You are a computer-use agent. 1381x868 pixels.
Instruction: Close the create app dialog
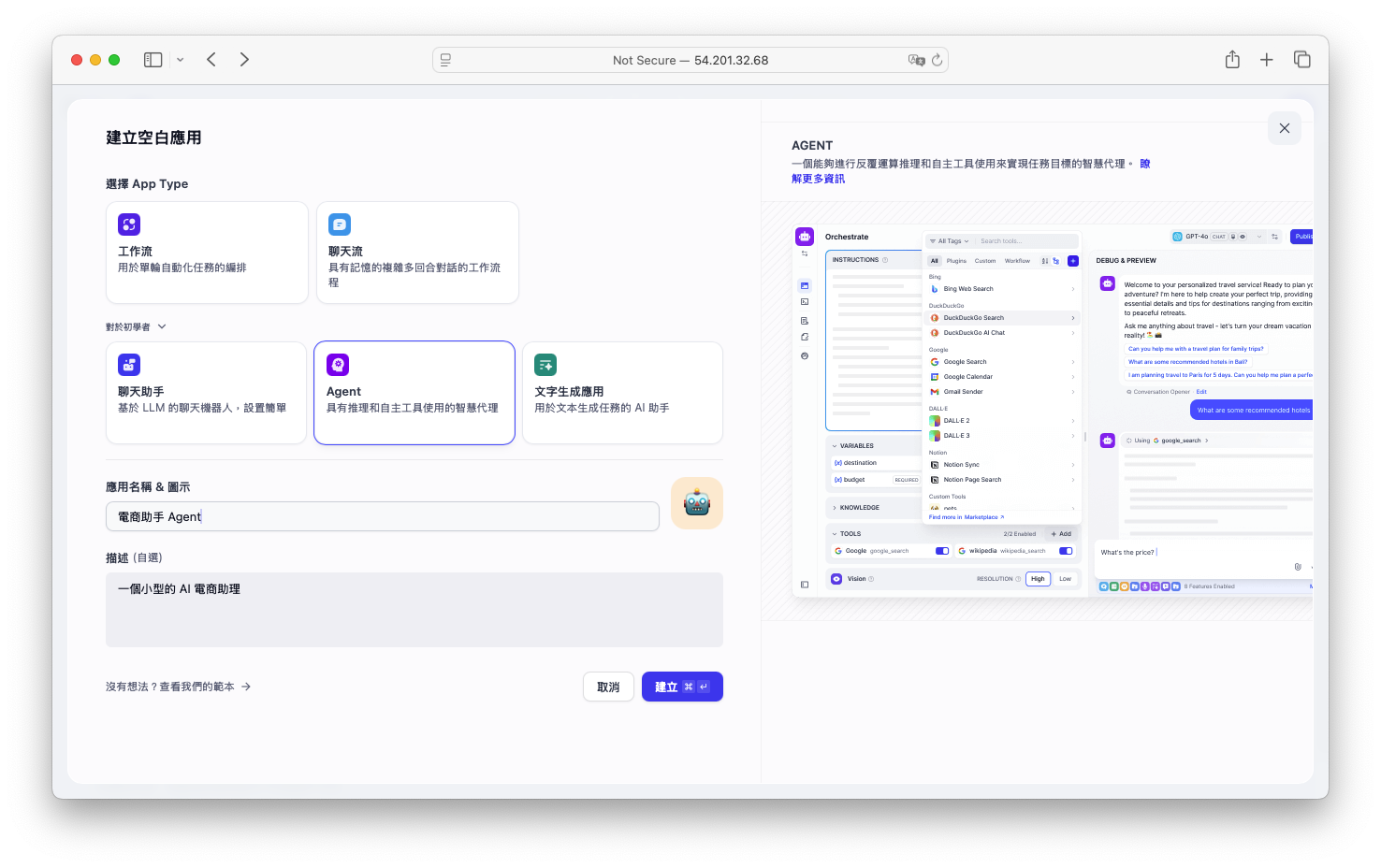1284,128
